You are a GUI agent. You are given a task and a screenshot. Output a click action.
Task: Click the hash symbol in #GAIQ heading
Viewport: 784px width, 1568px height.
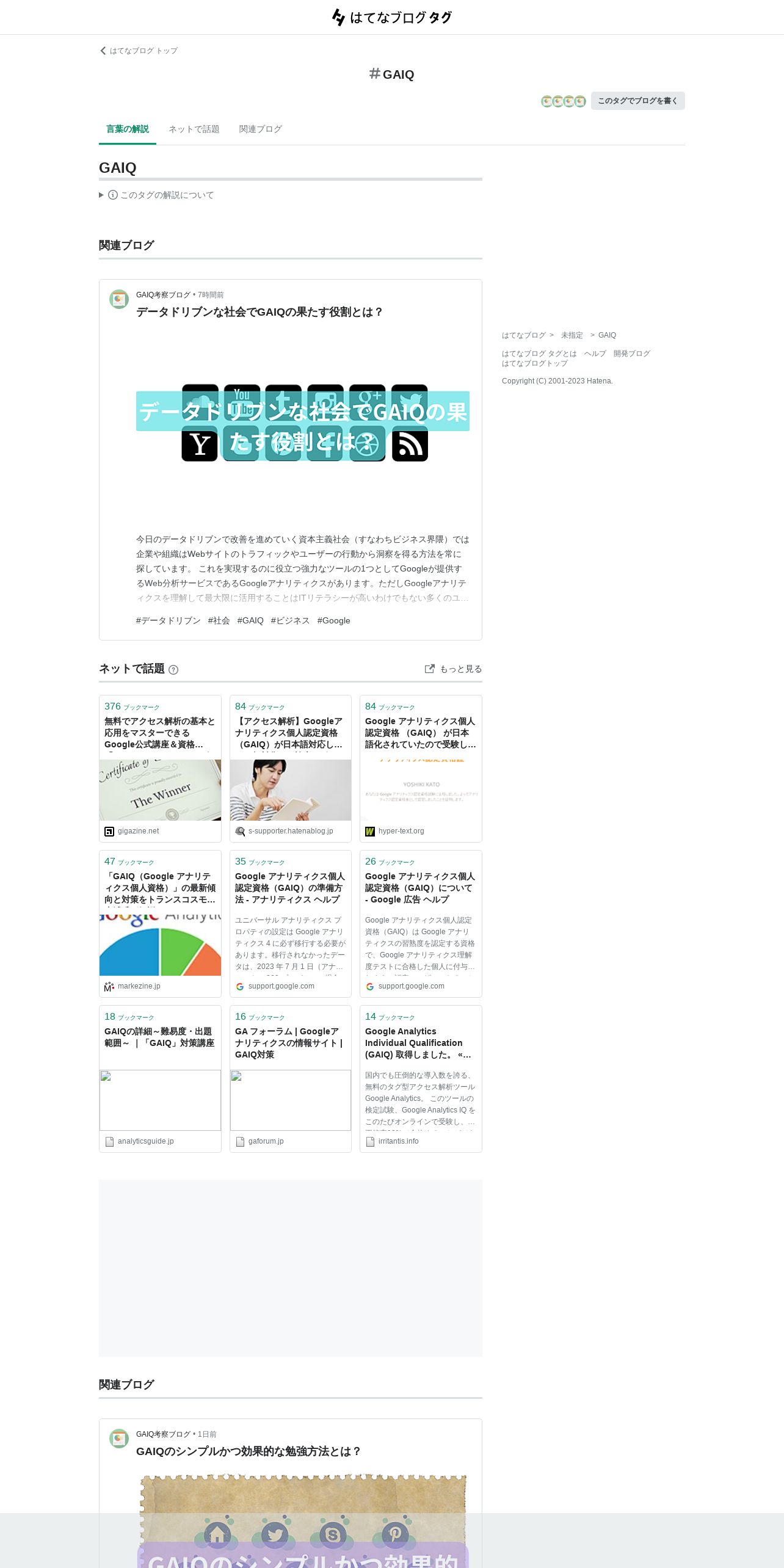point(374,74)
